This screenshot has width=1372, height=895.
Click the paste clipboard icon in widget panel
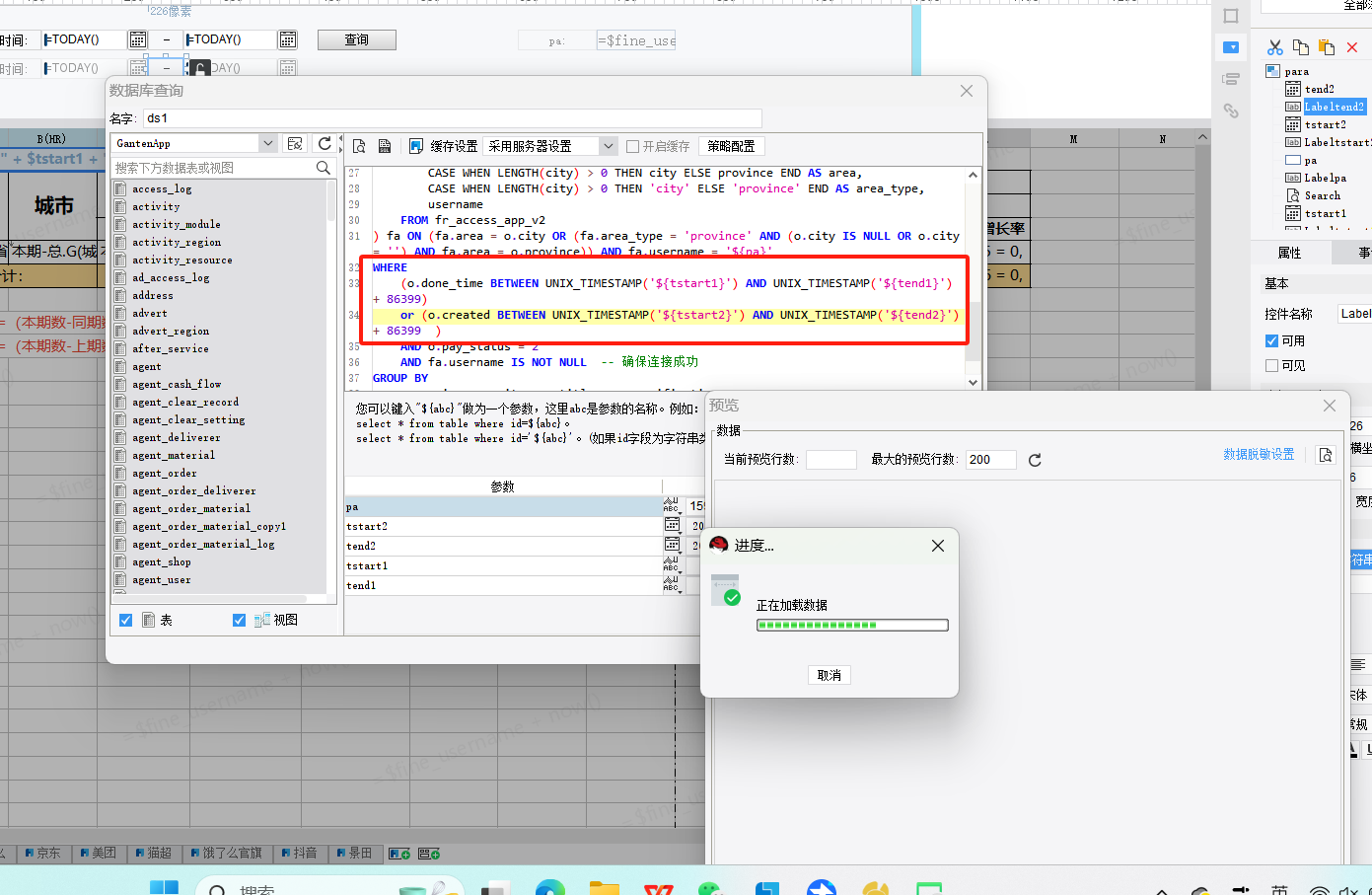coord(1327,47)
